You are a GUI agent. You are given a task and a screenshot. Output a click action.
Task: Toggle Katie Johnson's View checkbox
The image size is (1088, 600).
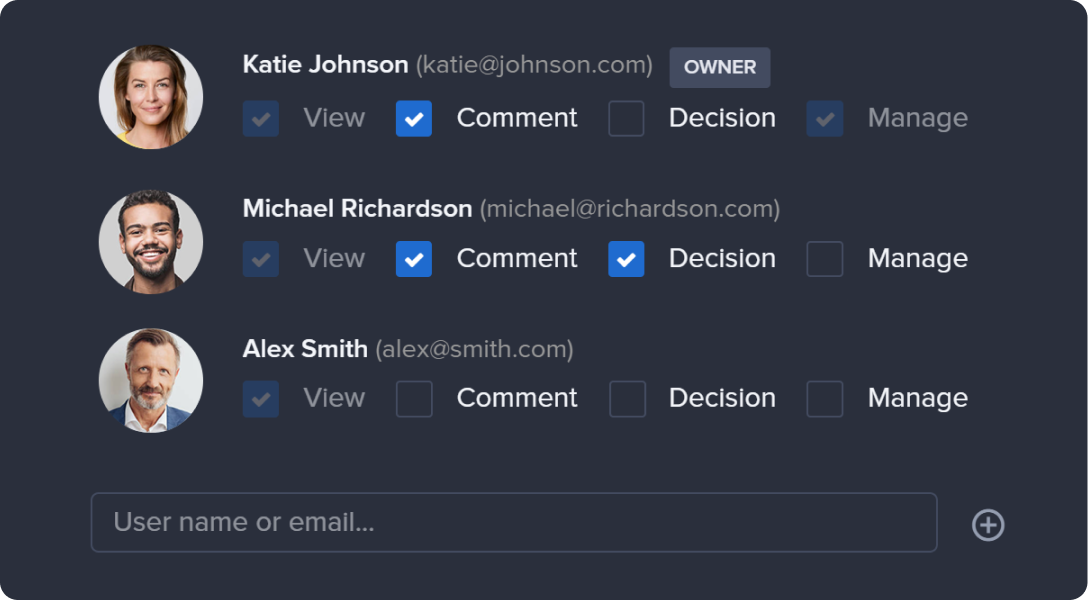[x=261, y=119]
